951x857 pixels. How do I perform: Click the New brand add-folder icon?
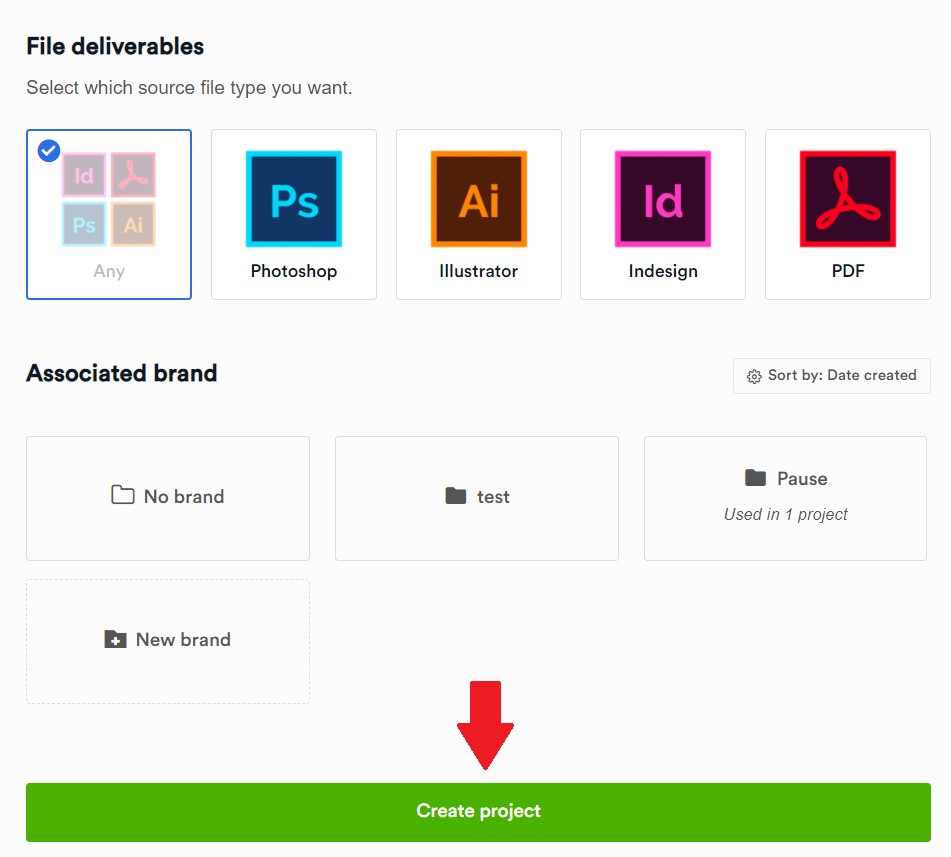115,639
